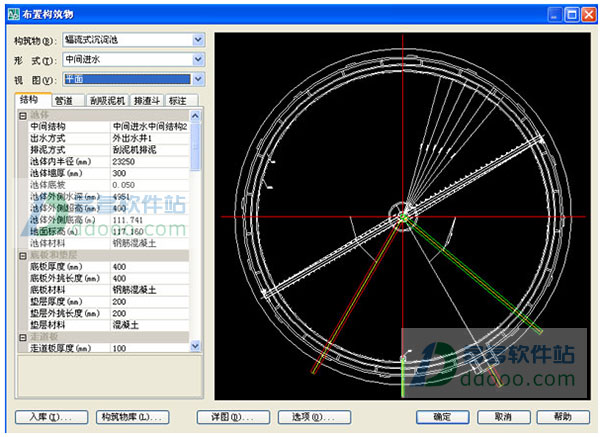Switch to the 管道 tab

[x=67, y=101]
